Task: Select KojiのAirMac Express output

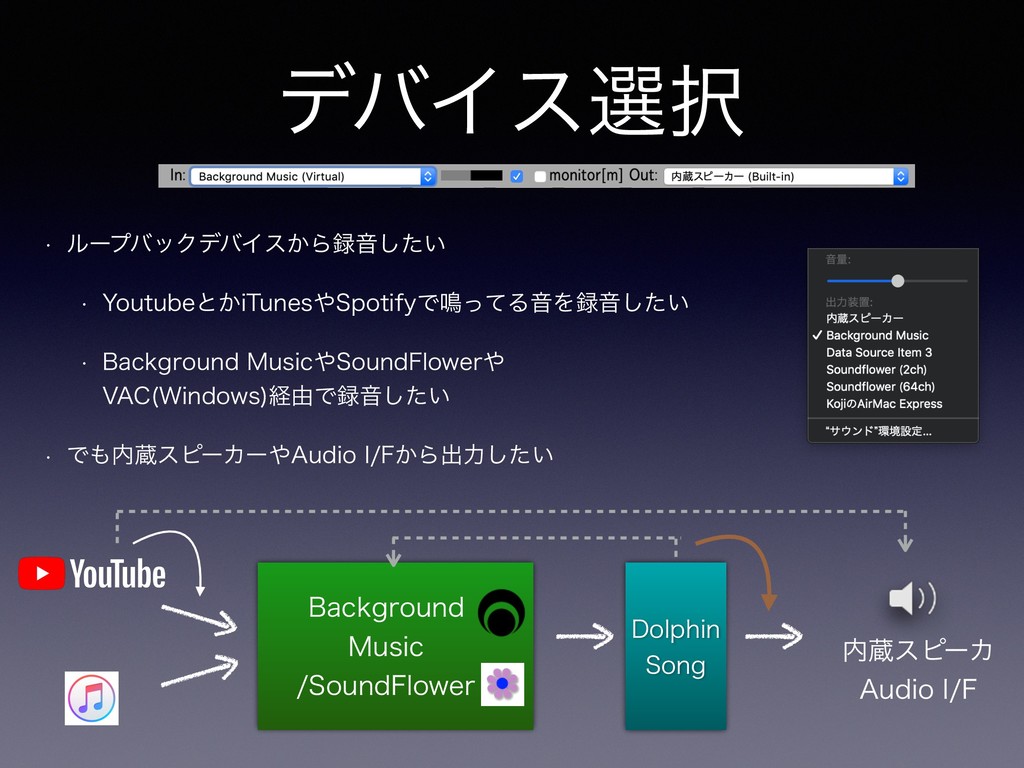Action: [x=884, y=404]
